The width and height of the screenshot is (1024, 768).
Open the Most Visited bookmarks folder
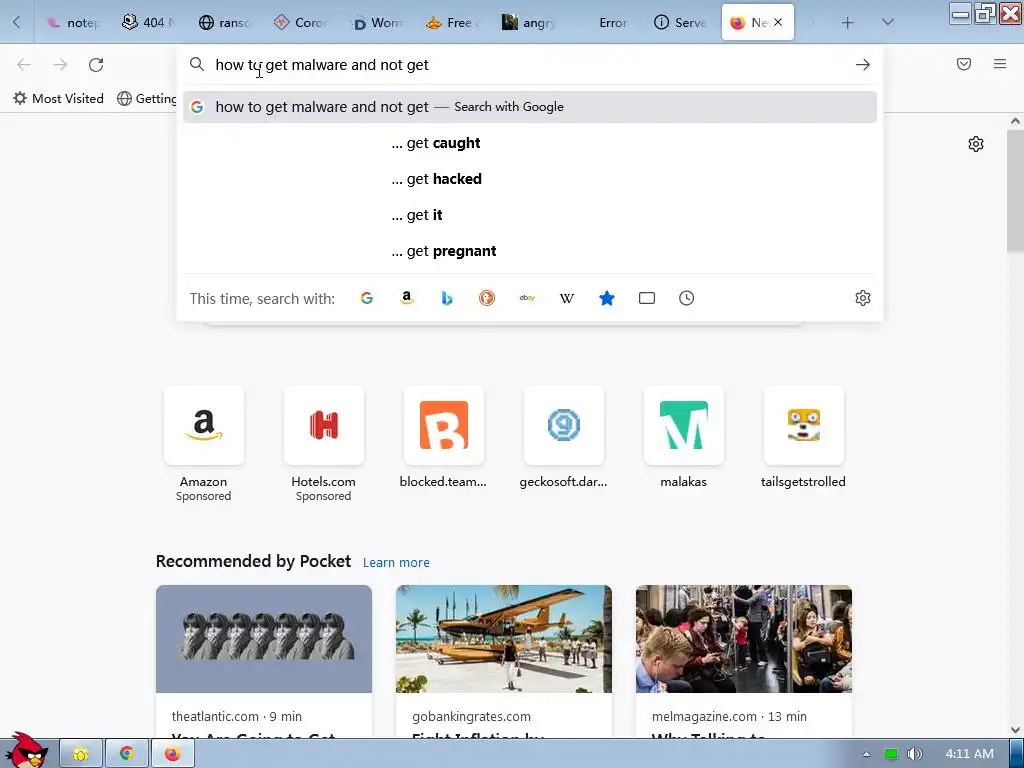pyautogui.click(x=59, y=99)
